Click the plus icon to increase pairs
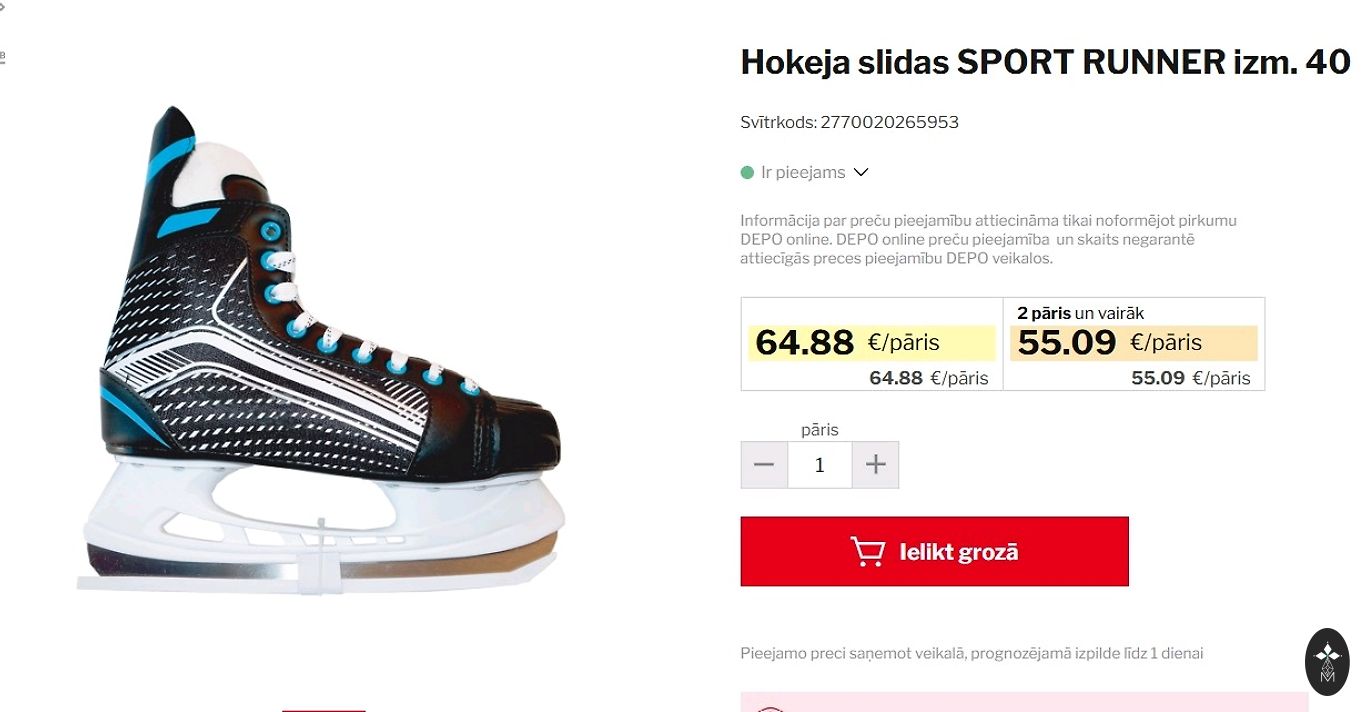The width and height of the screenshot is (1366, 712). (875, 465)
